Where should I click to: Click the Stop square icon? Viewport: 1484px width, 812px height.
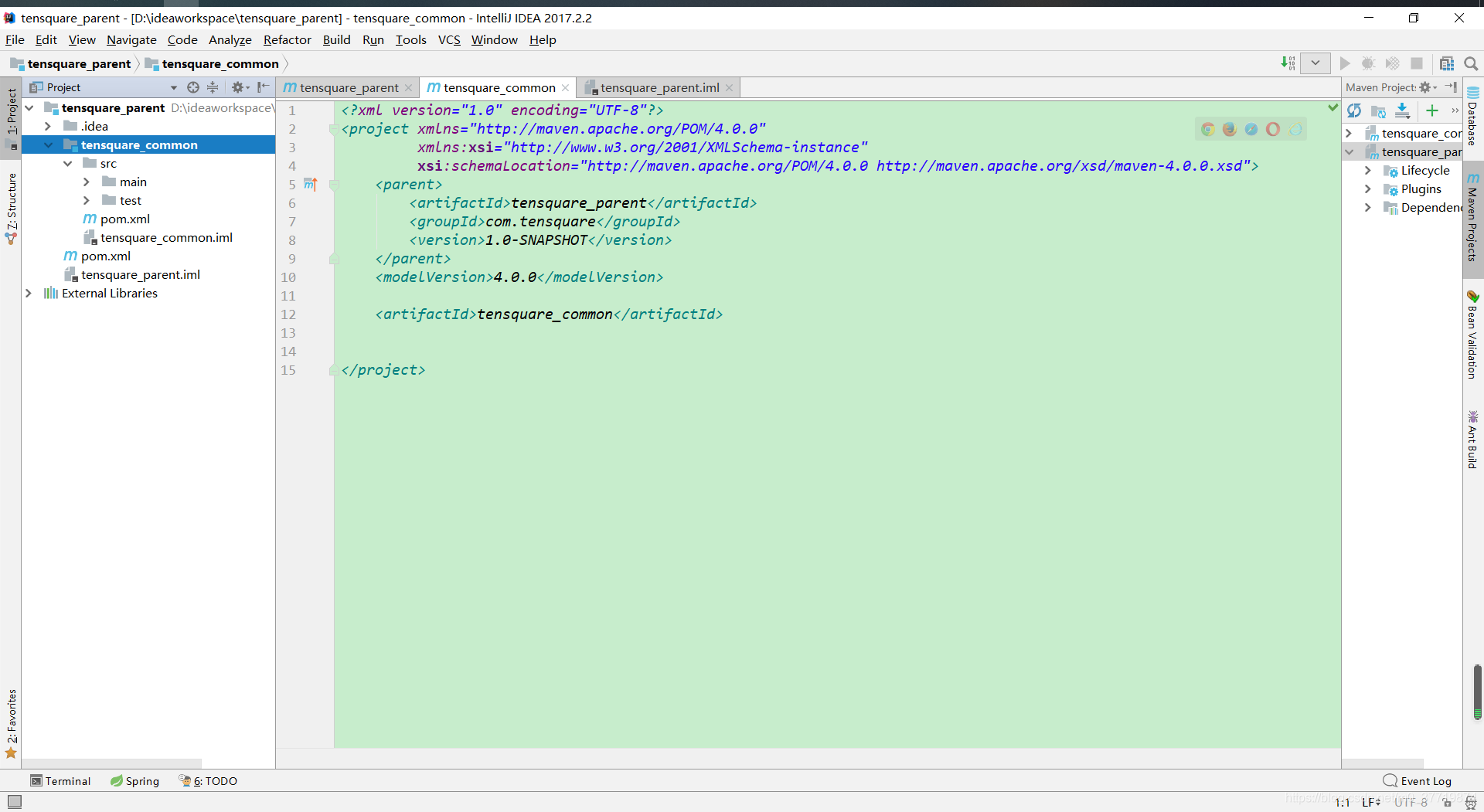click(1417, 63)
